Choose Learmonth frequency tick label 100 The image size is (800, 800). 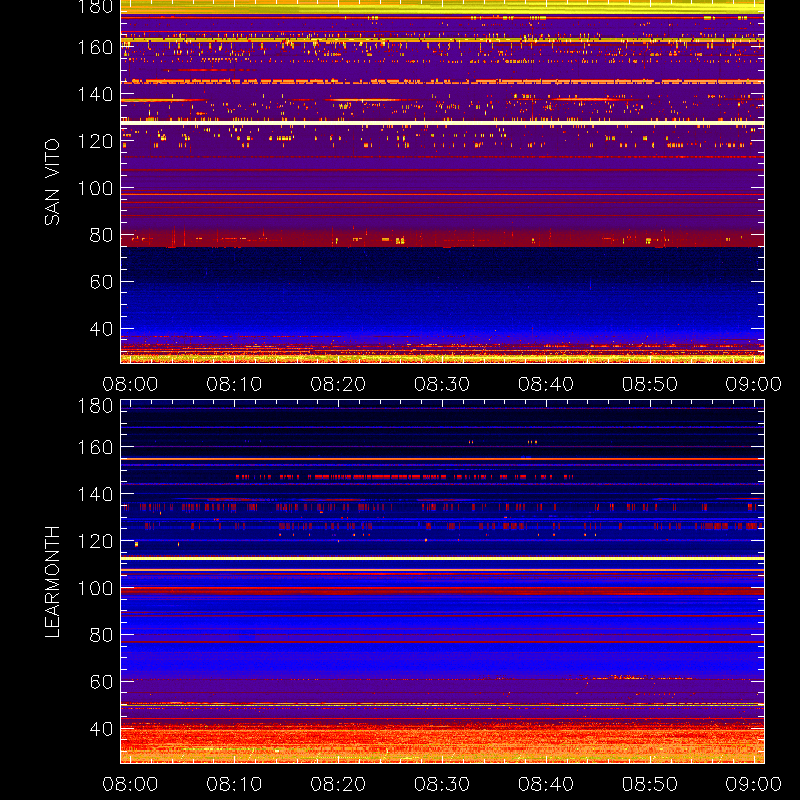[x=95, y=588]
